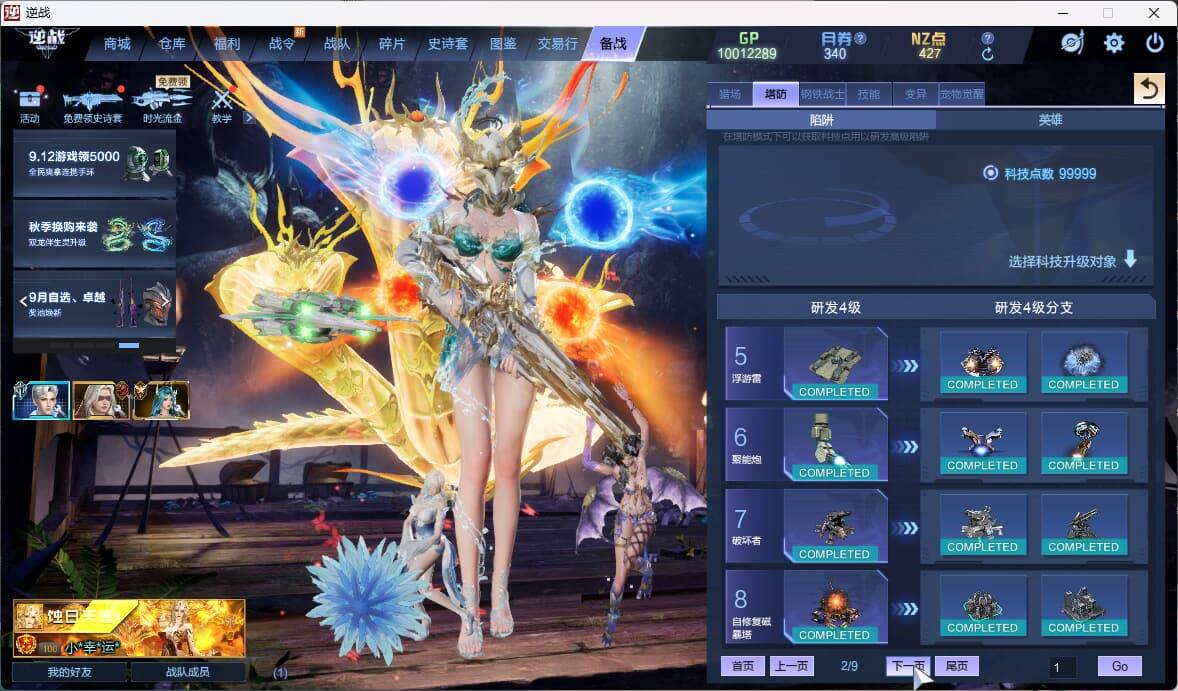Select the 破坏者 trap icon
1178x691 pixels.
tap(835, 526)
